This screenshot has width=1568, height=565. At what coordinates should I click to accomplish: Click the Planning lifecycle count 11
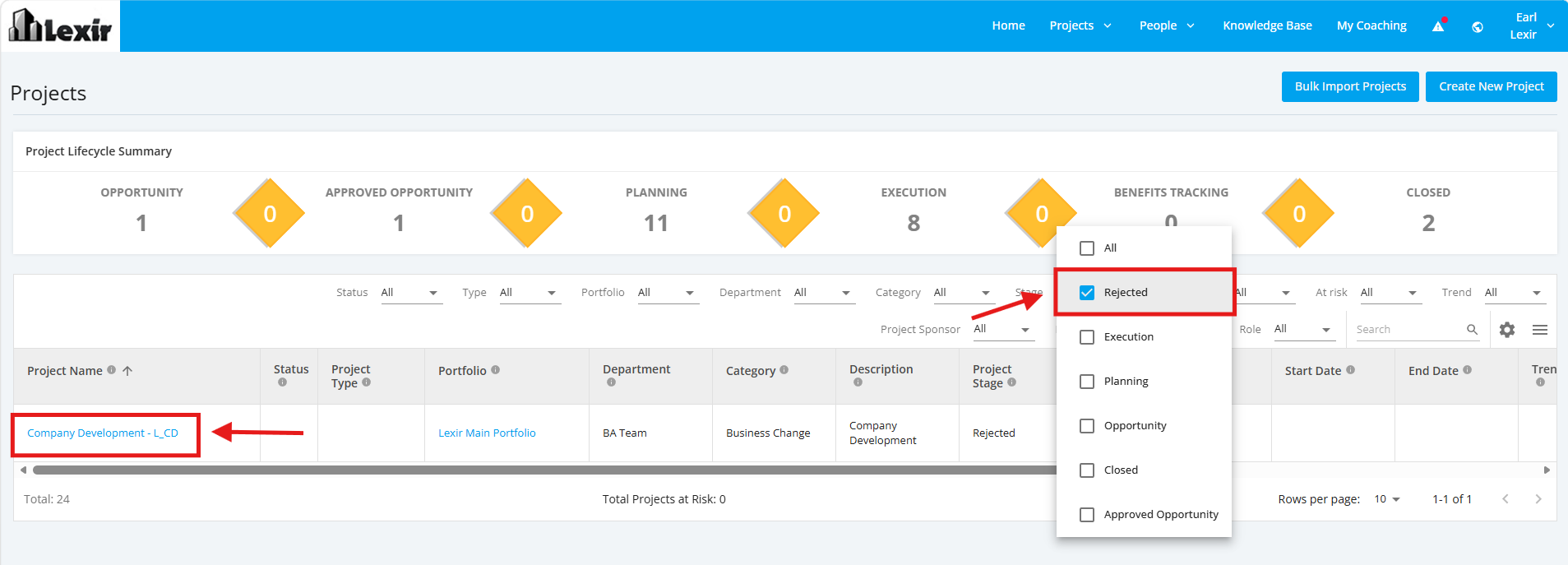tap(656, 223)
